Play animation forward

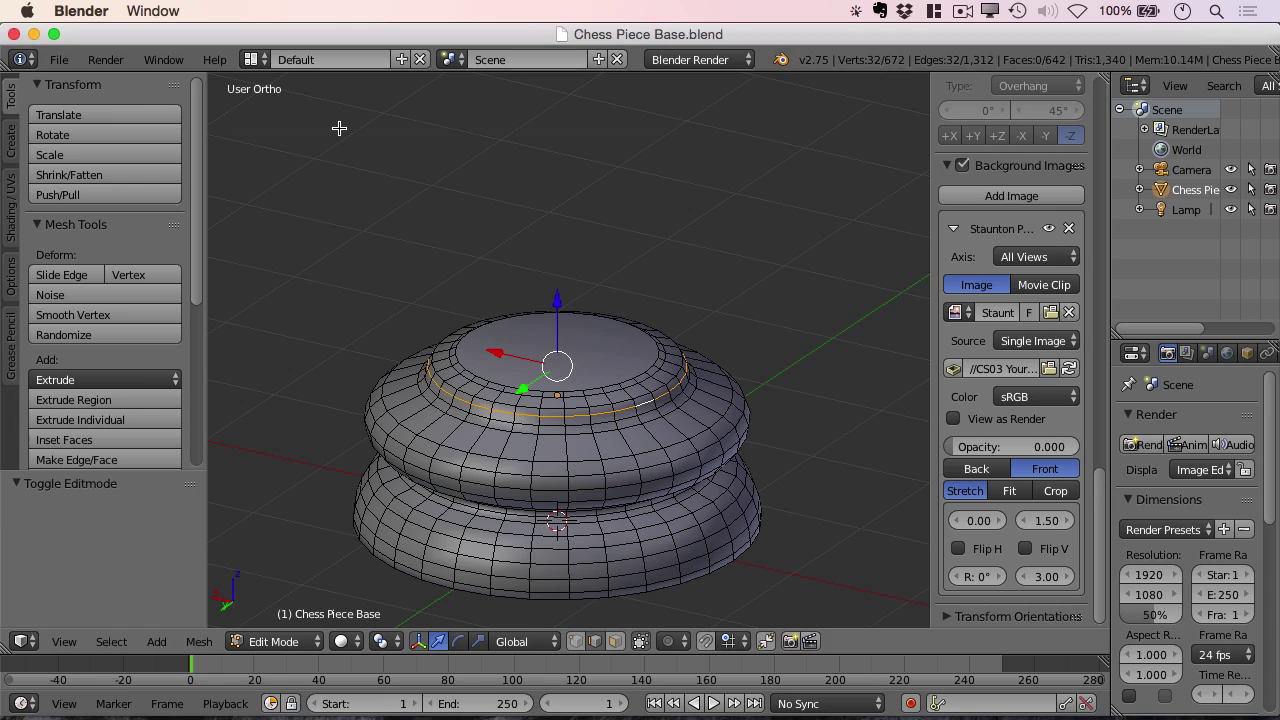[x=714, y=703]
